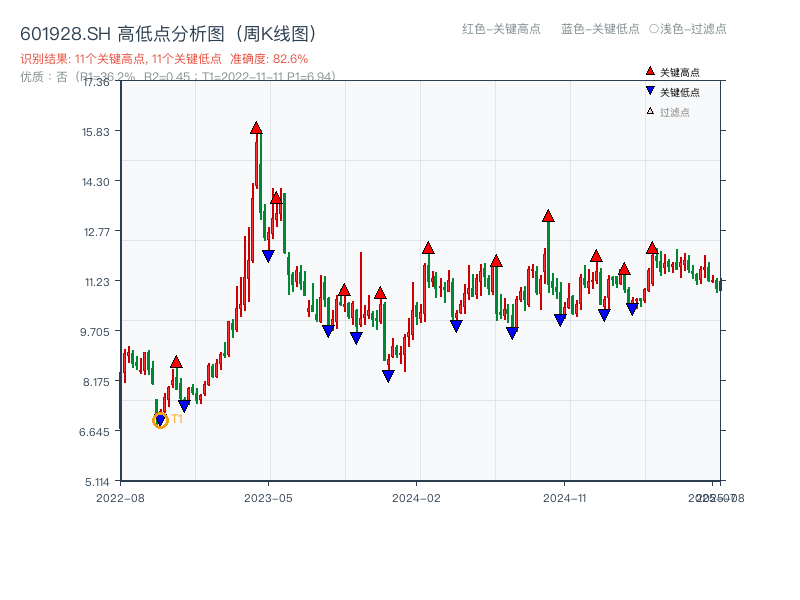The width and height of the screenshot is (800, 600).
Task: Click the 关键高点 red triangle legend icon
Action: click(648, 70)
